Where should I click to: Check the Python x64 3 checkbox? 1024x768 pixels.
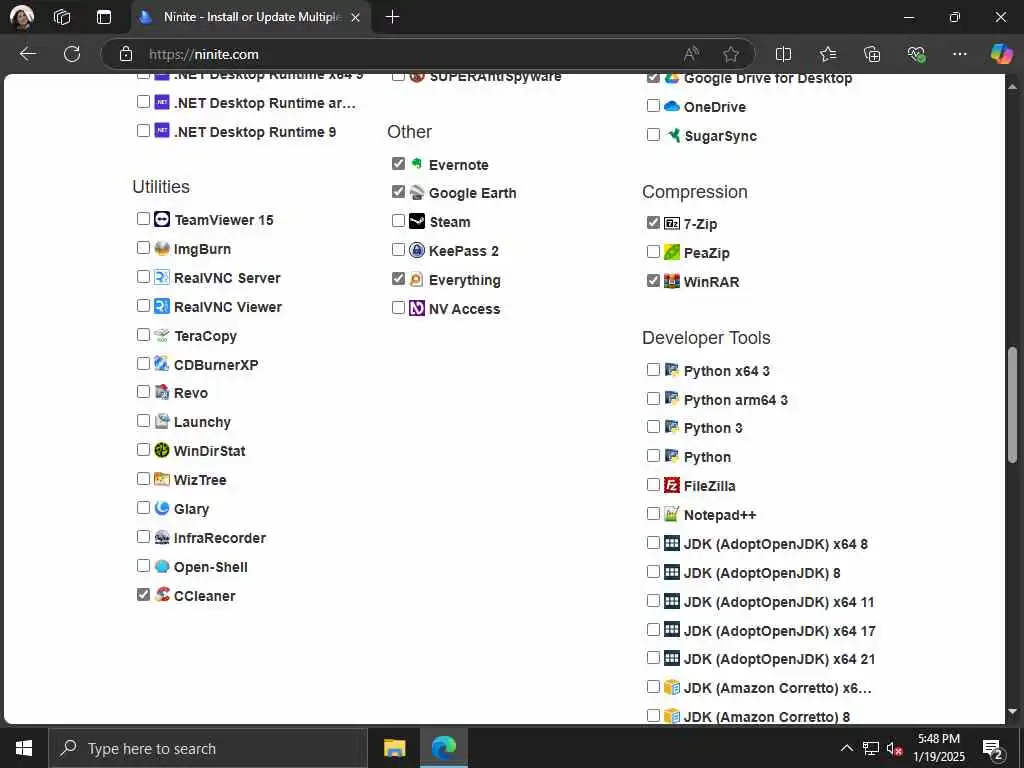pyautogui.click(x=653, y=370)
